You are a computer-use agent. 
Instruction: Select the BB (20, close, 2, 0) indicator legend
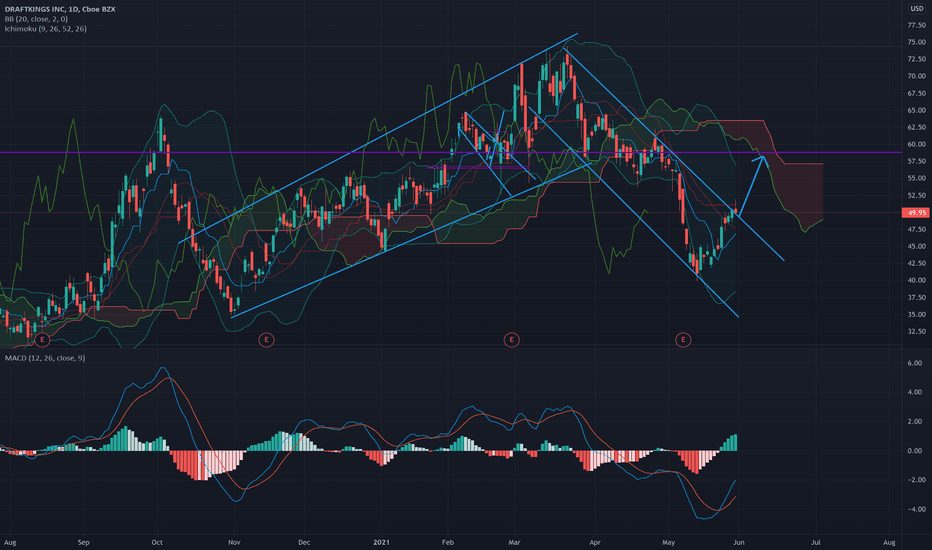[x=36, y=19]
